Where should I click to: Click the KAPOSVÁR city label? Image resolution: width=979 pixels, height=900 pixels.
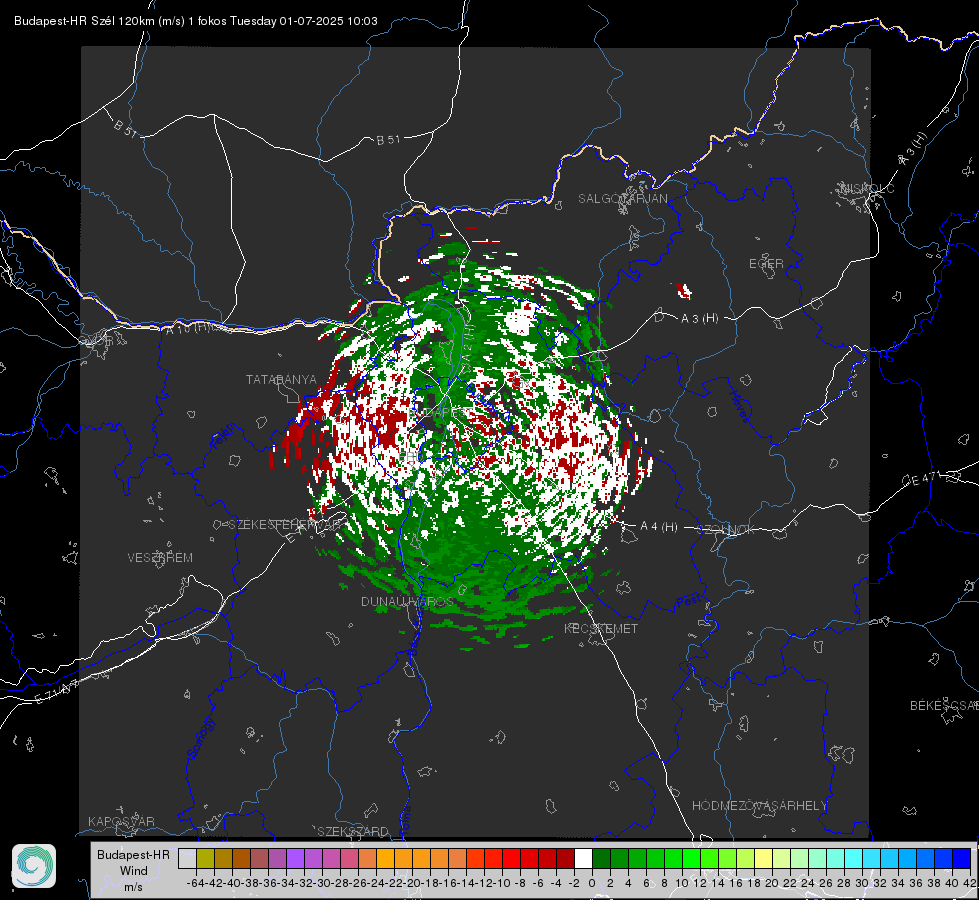click(x=121, y=821)
